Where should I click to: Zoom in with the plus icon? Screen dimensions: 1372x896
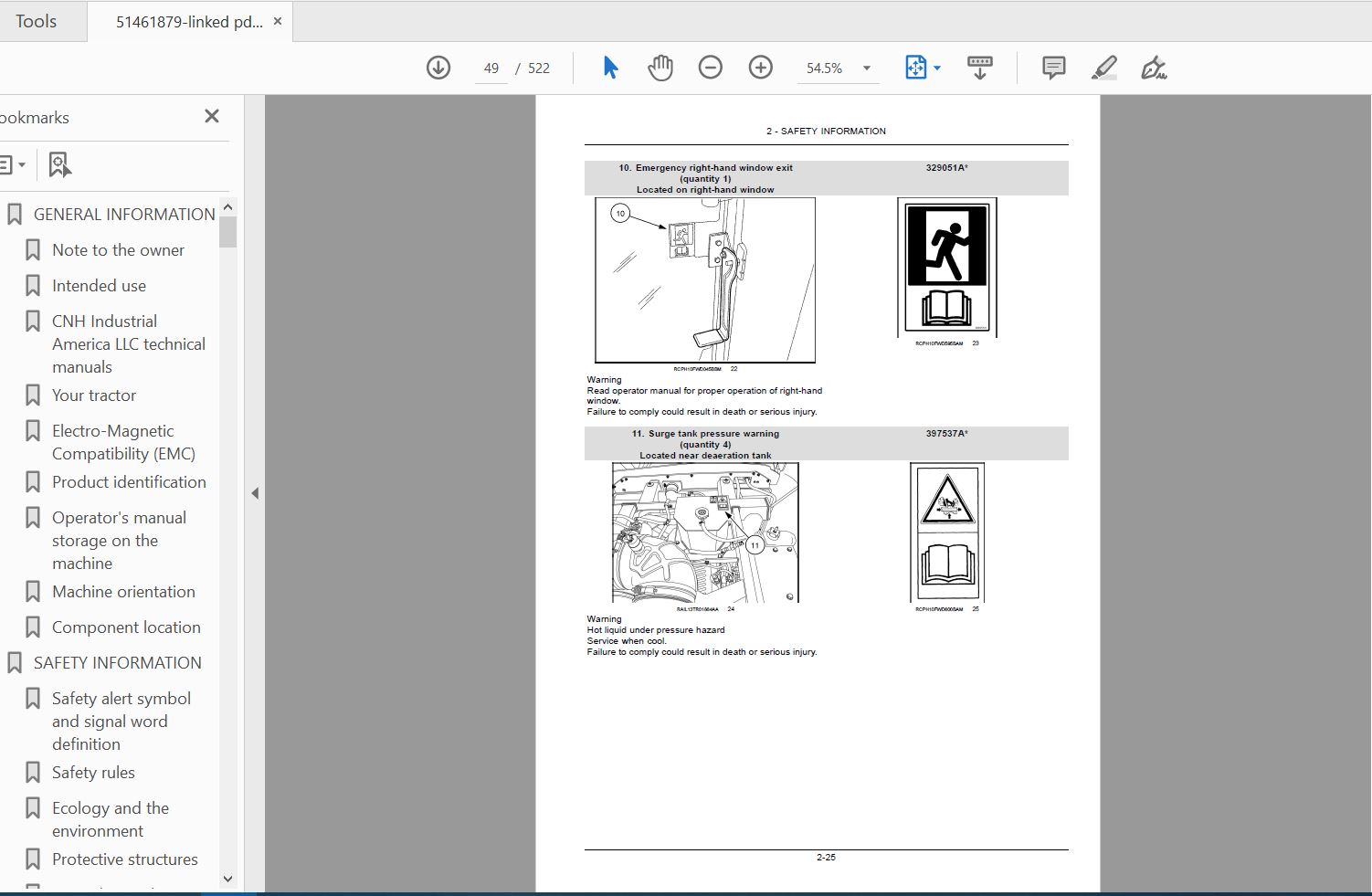pyautogui.click(x=761, y=68)
